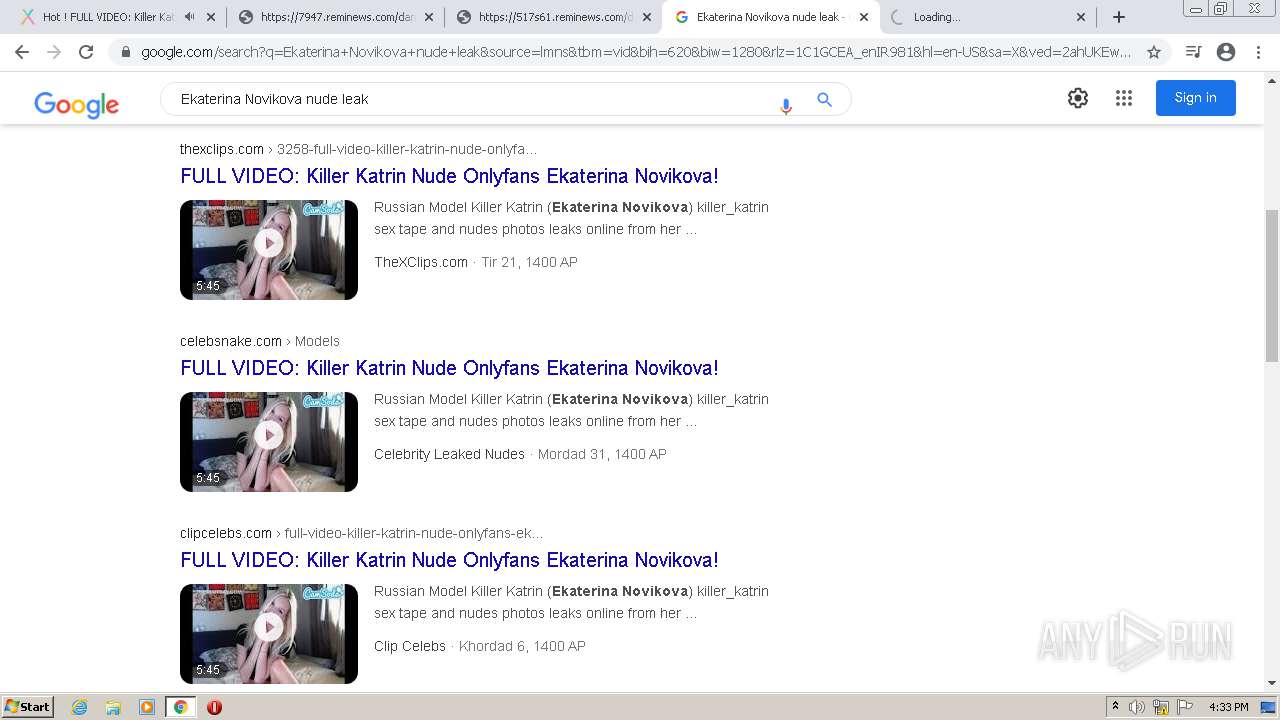Show hidden system tray icons
This screenshot has height=720, width=1280.
1115,707
